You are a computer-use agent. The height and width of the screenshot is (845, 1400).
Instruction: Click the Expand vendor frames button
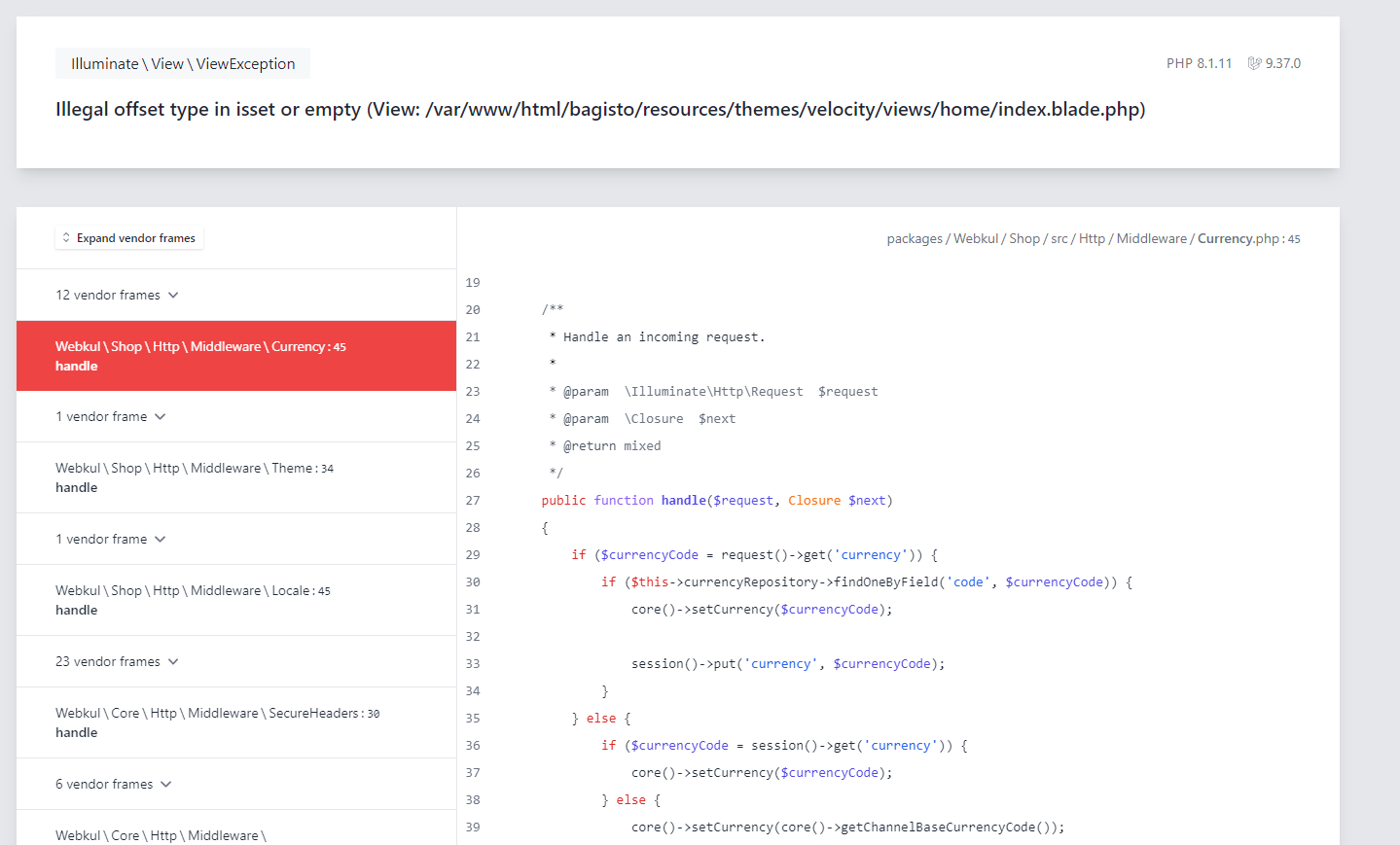[129, 238]
